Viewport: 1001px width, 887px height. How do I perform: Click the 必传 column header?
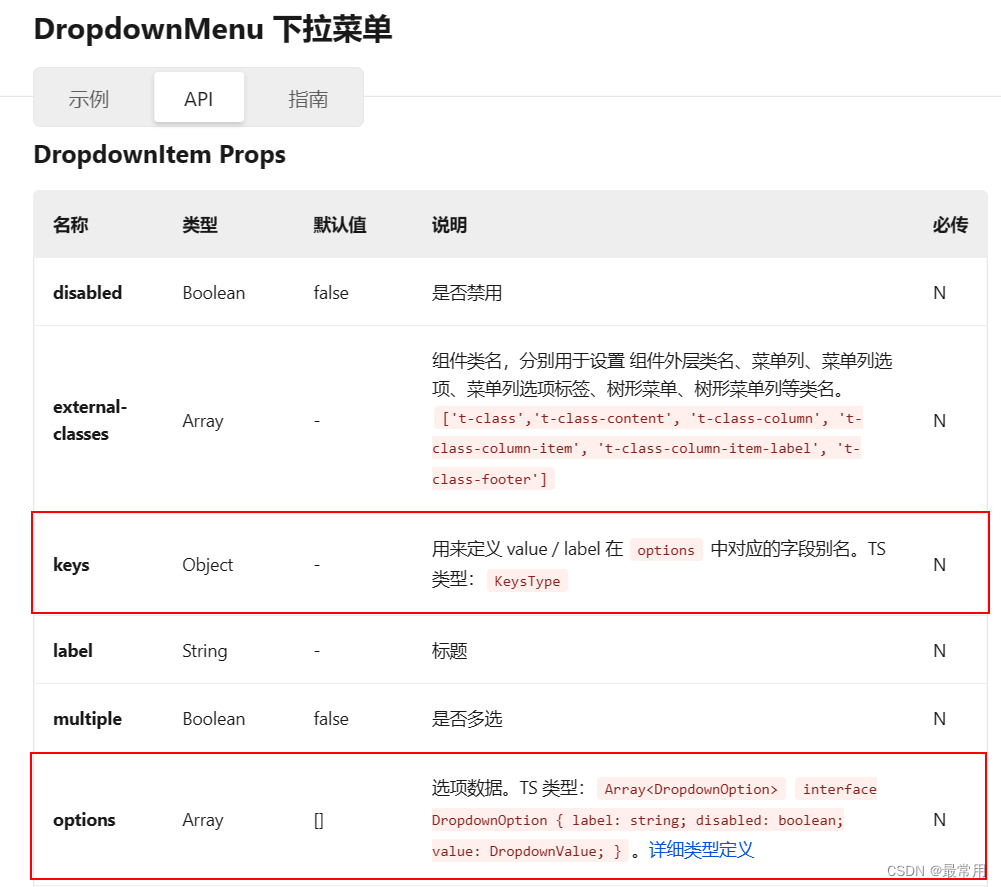[x=949, y=225]
